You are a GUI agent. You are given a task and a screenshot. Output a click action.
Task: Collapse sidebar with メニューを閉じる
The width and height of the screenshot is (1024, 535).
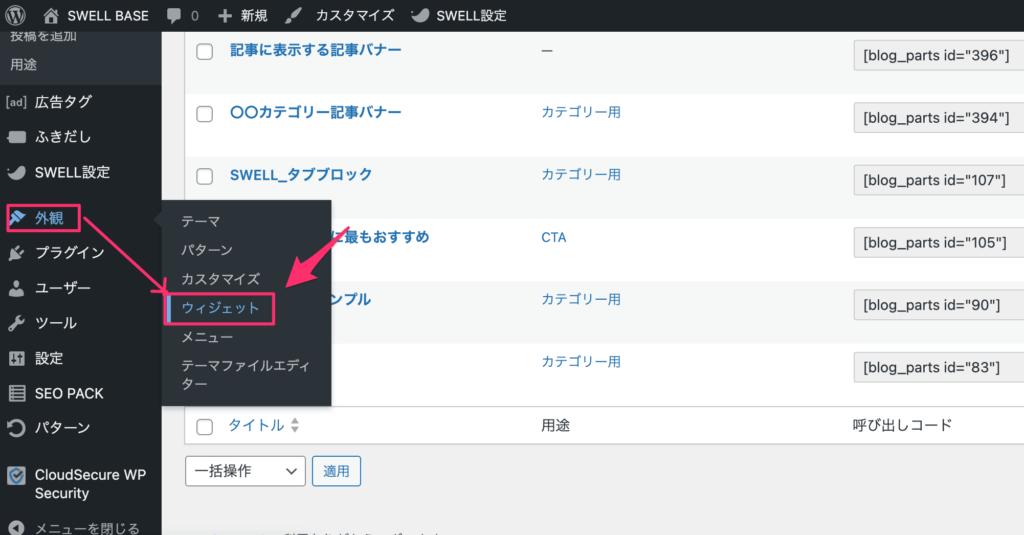click(x=86, y=527)
